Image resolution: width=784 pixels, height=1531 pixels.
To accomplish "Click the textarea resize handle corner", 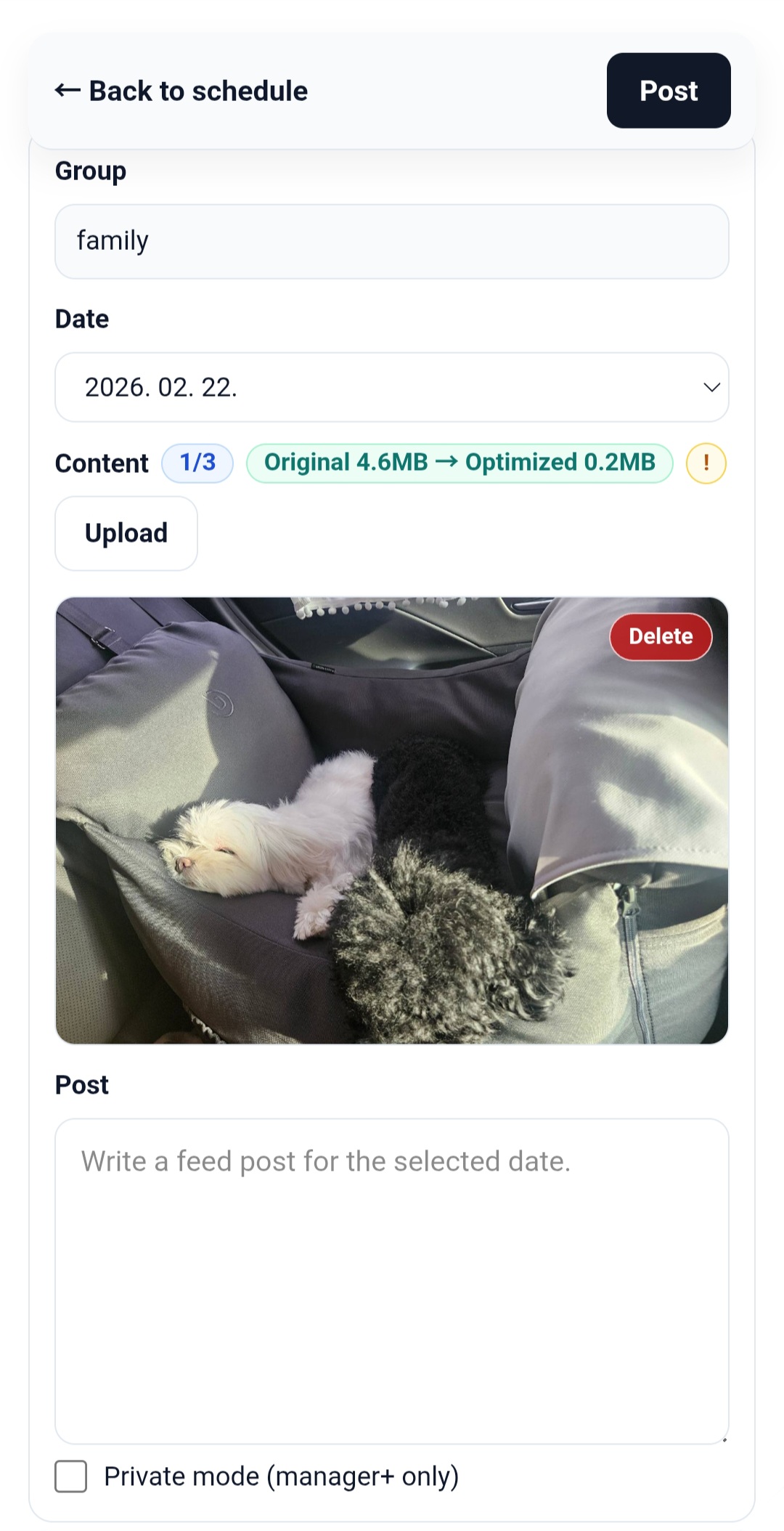I will 724,1439.
